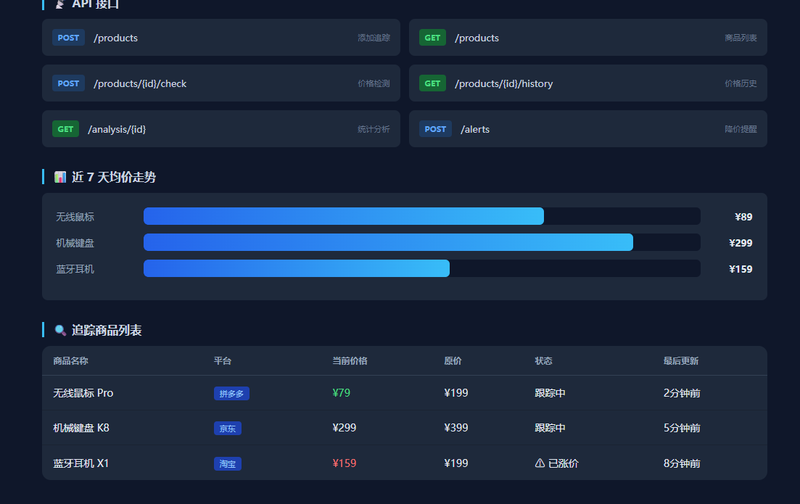Click the red ¥159 current price
Screen dimensions: 800x504
[x=344, y=463]
